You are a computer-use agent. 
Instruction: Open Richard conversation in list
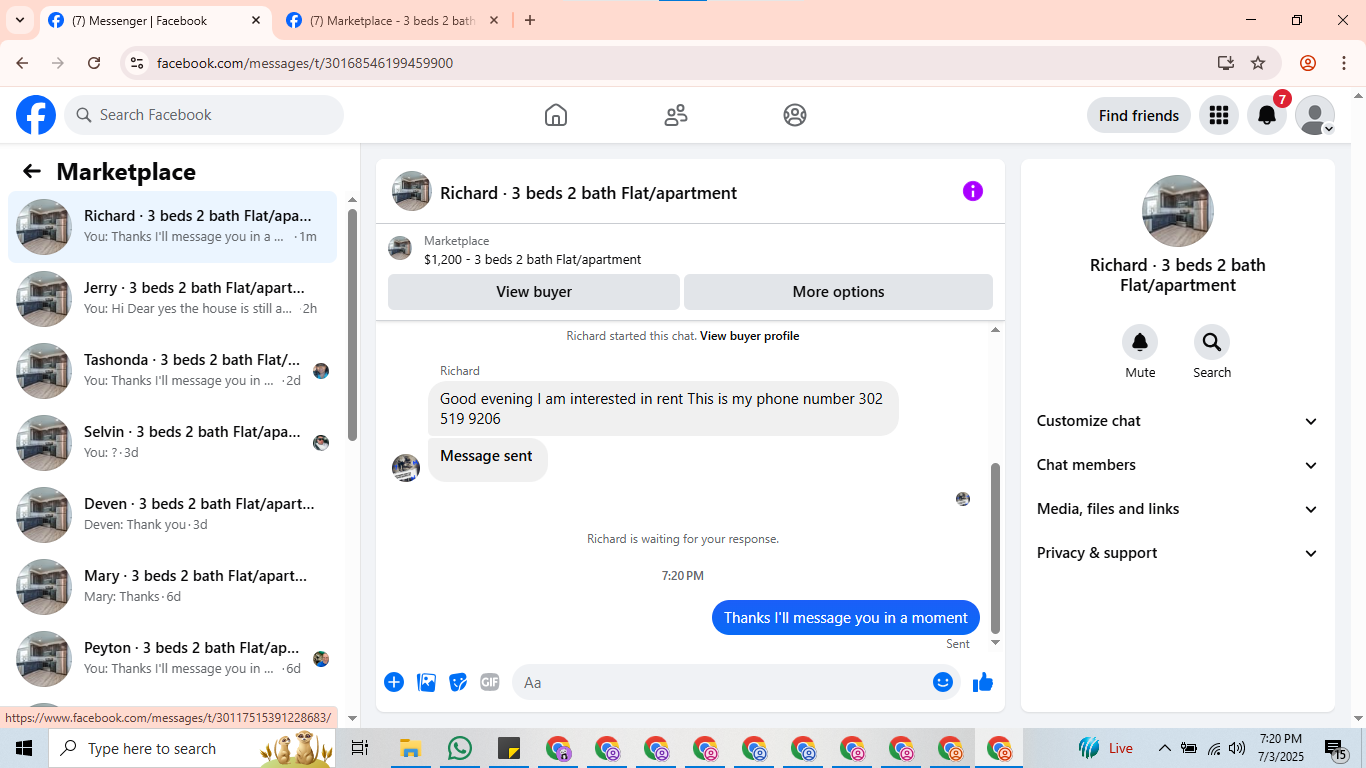click(x=173, y=227)
